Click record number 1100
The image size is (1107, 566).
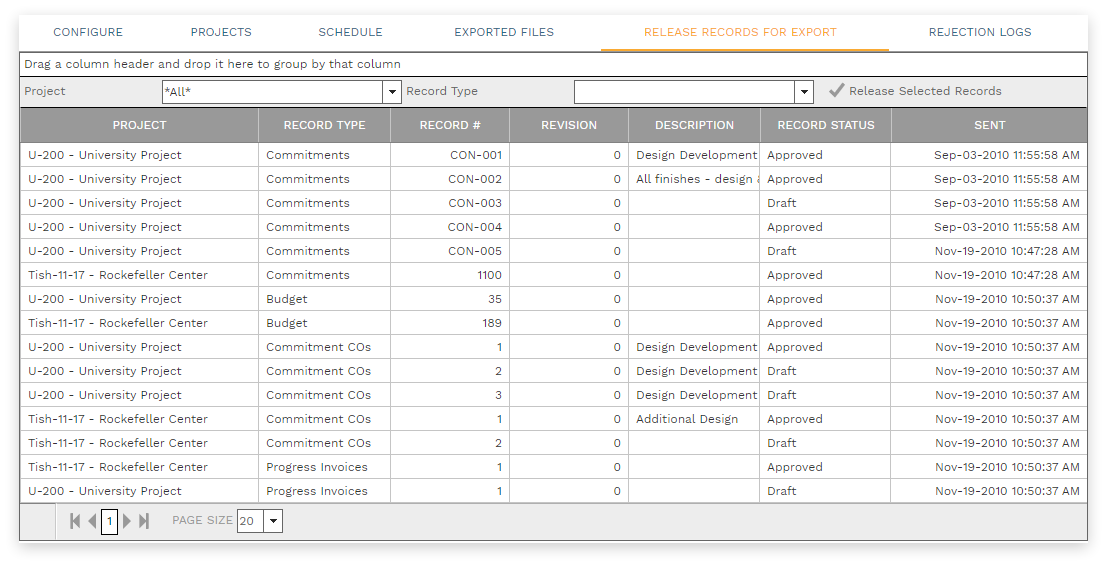[x=489, y=275]
